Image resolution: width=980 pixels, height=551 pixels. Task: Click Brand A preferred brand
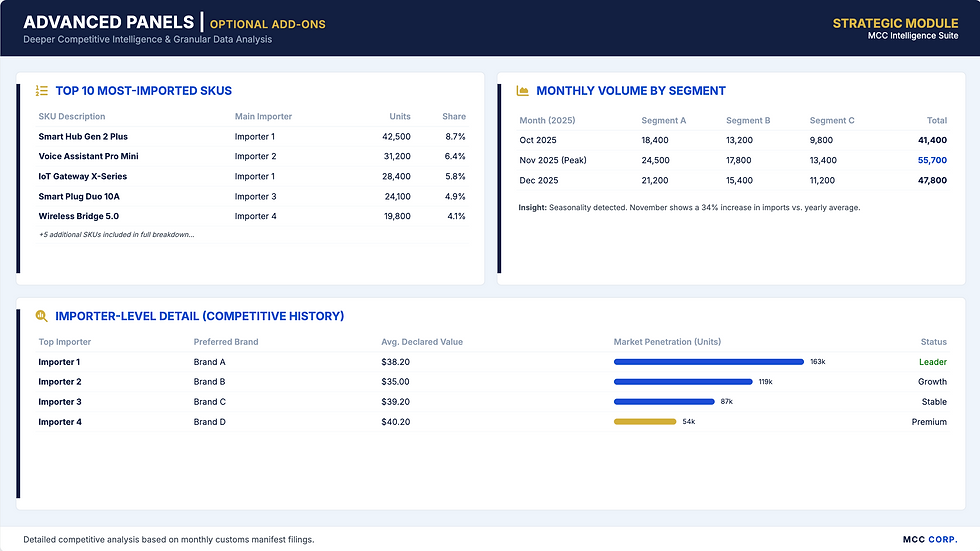pyautogui.click(x=209, y=362)
